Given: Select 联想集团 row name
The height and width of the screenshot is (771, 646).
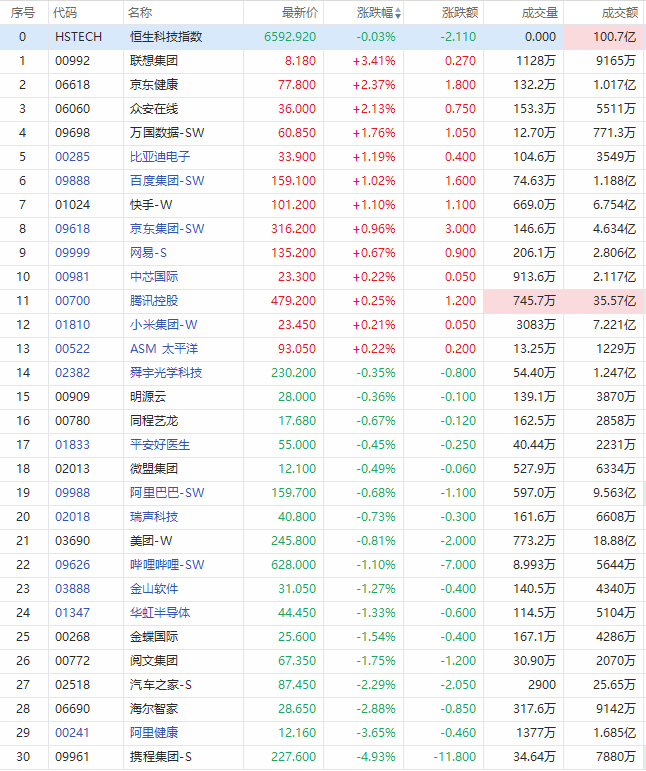Looking at the screenshot, I should [x=154, y=61].
